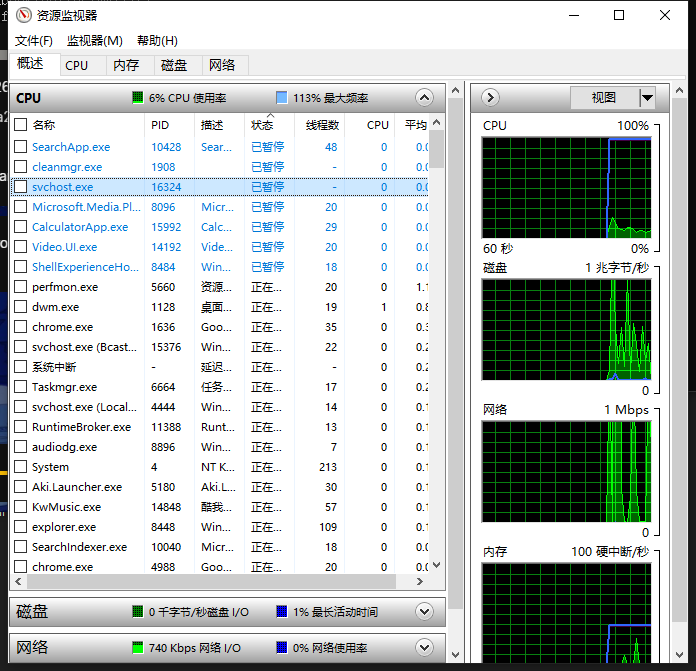The height and width of the screenshot is (671, 696).
Task: Check the explorer.exe checkbox
Action: coord(20,527)
